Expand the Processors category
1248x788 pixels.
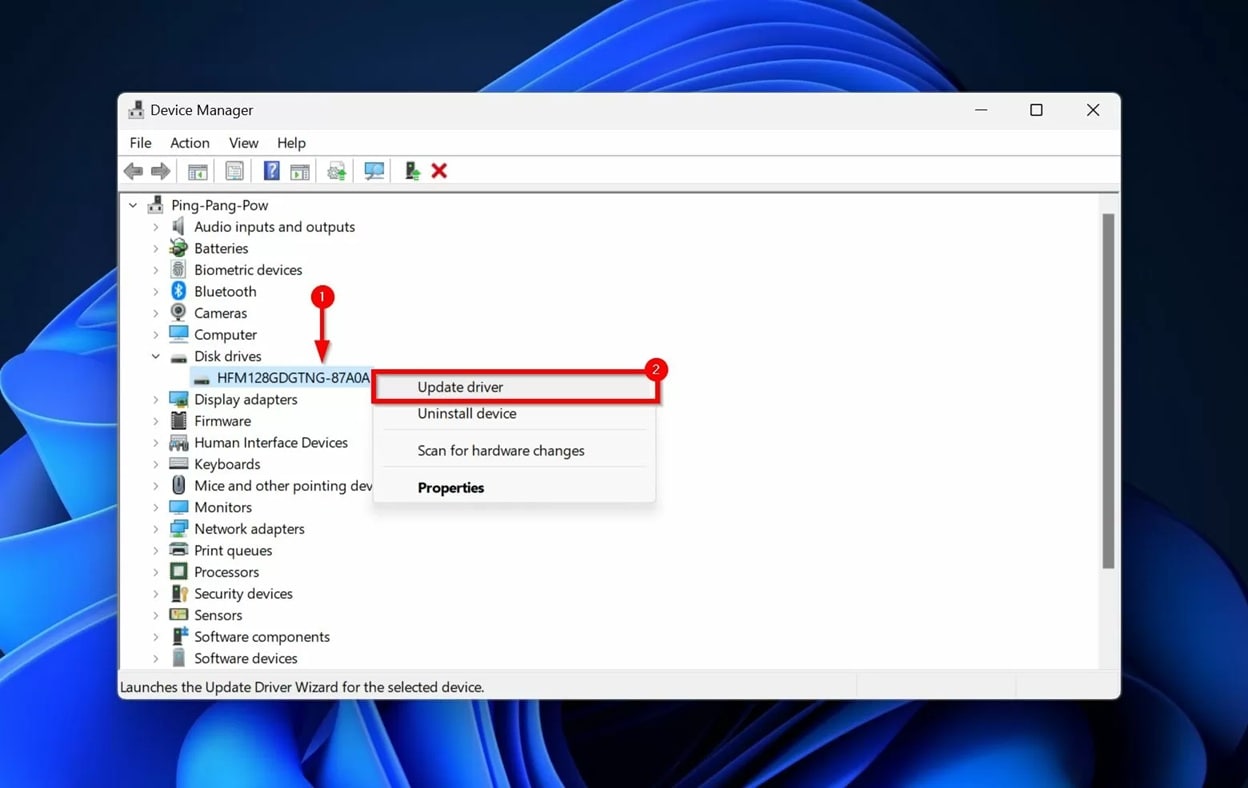[156, 572]
